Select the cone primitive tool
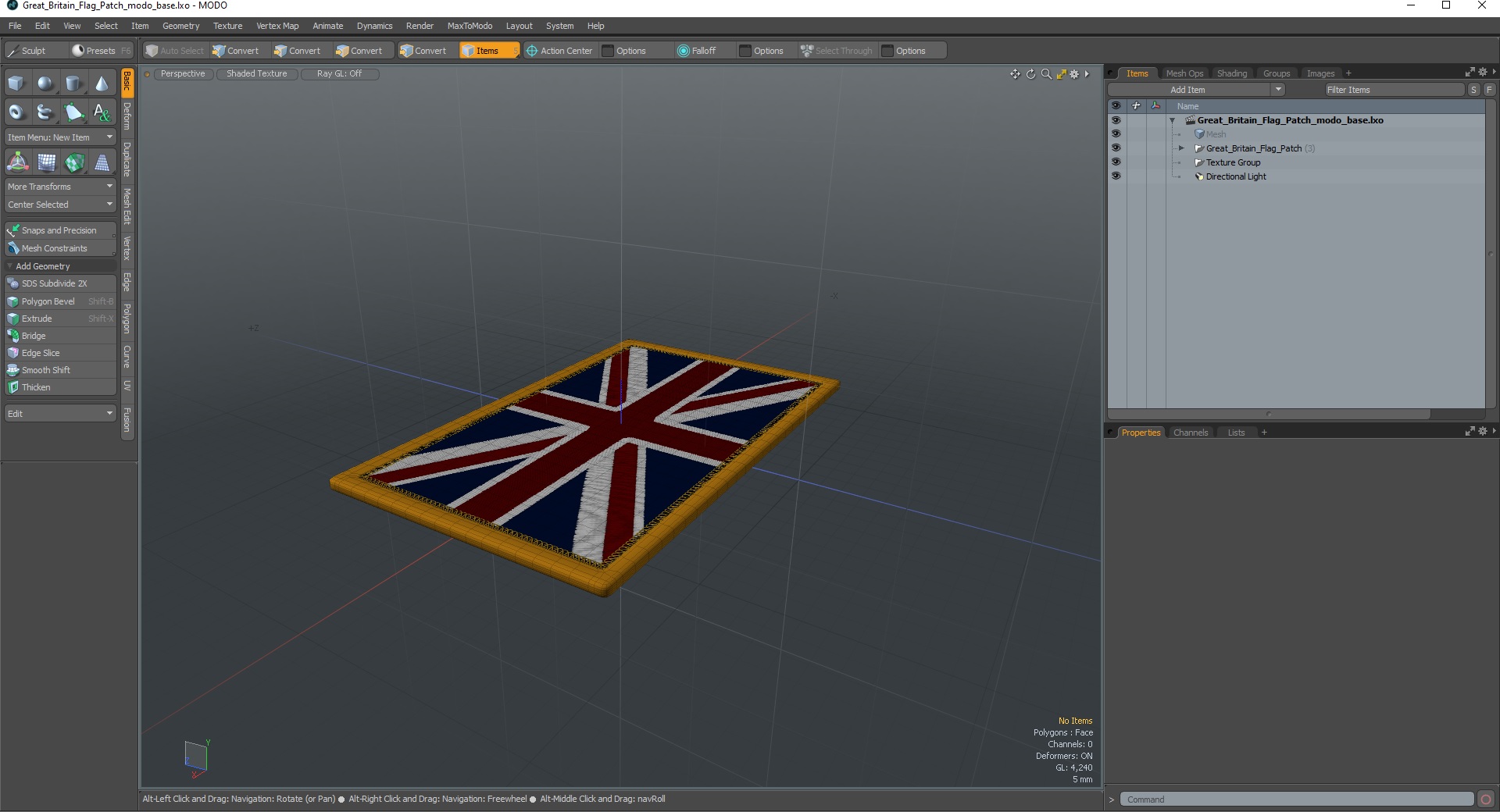Screen dimensions: 1500x812 point(102,84)
